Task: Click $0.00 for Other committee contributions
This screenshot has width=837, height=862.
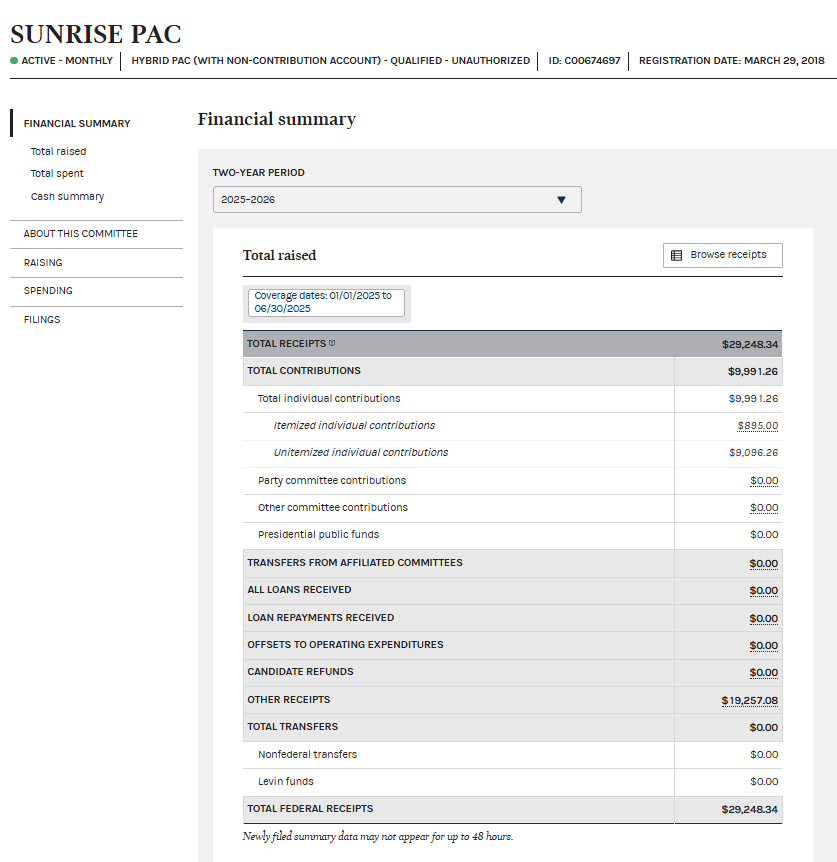Action: click(764, 507)
